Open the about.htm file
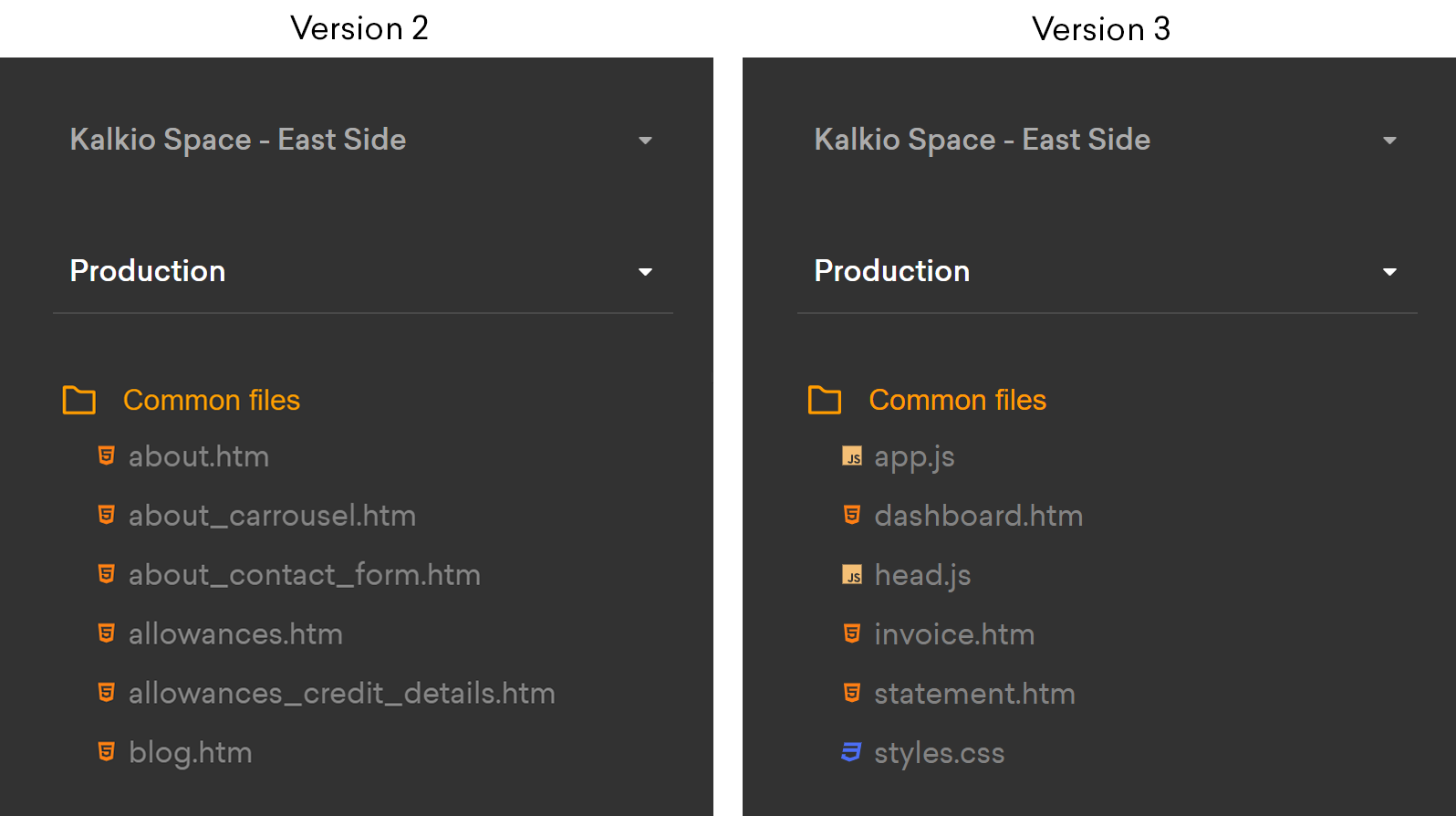The image size is (1456, 816). tap(199, 456)
